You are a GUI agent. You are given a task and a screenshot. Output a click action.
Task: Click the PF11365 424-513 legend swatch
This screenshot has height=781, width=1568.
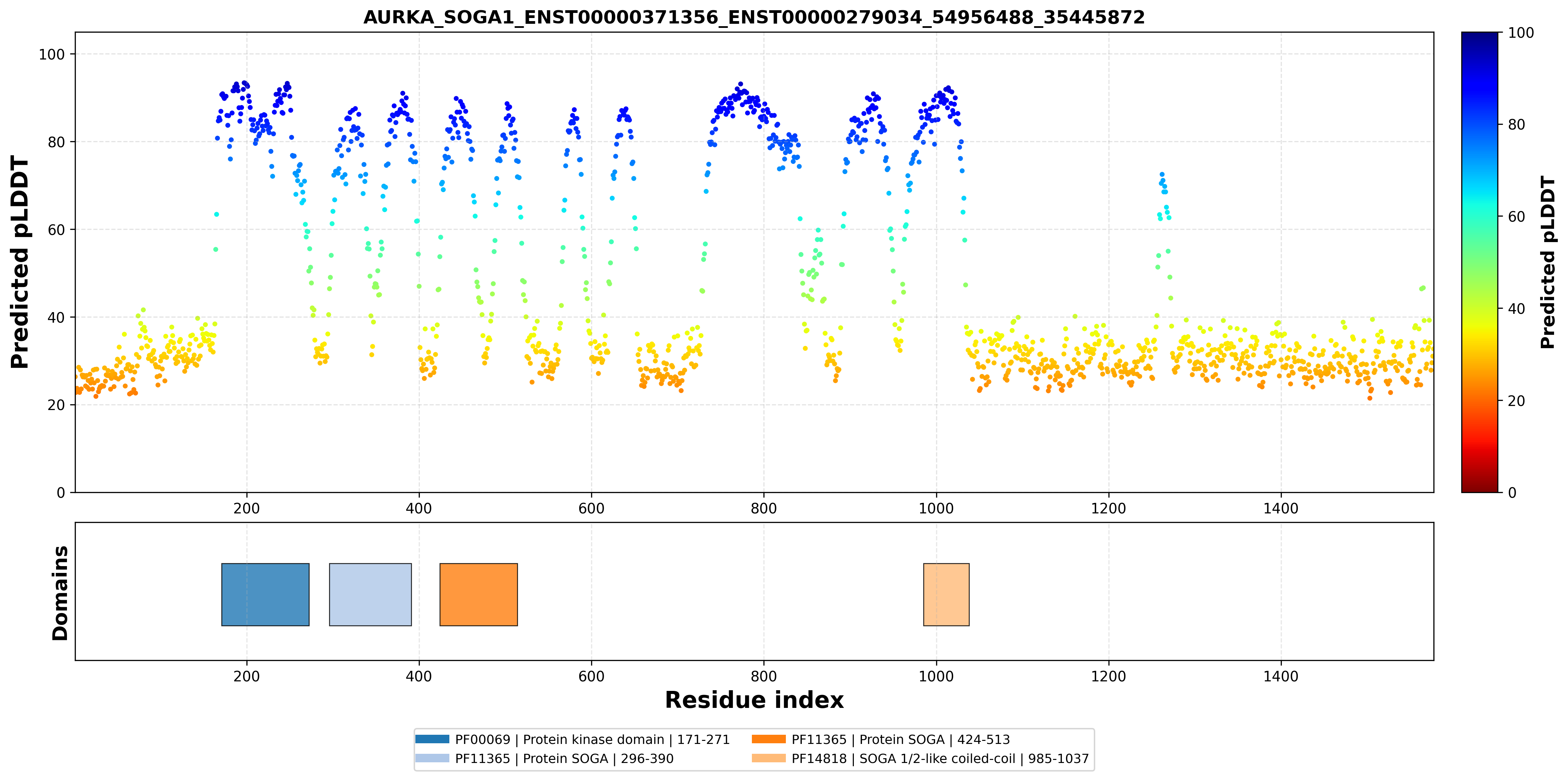coord(769,739)
